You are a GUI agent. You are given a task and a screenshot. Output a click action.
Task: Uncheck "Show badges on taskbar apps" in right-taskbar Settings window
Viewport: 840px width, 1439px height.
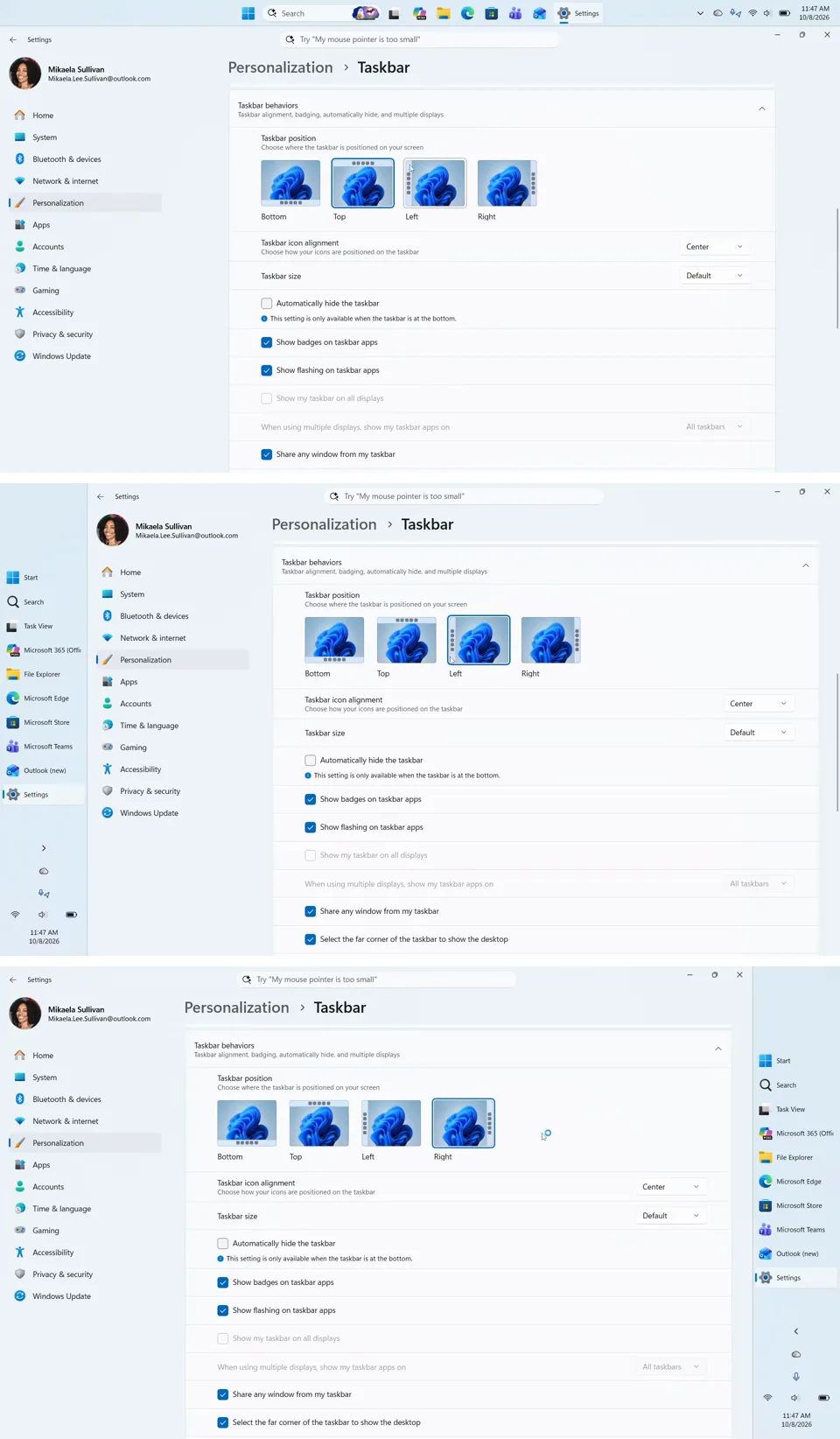coord(223,1282)
